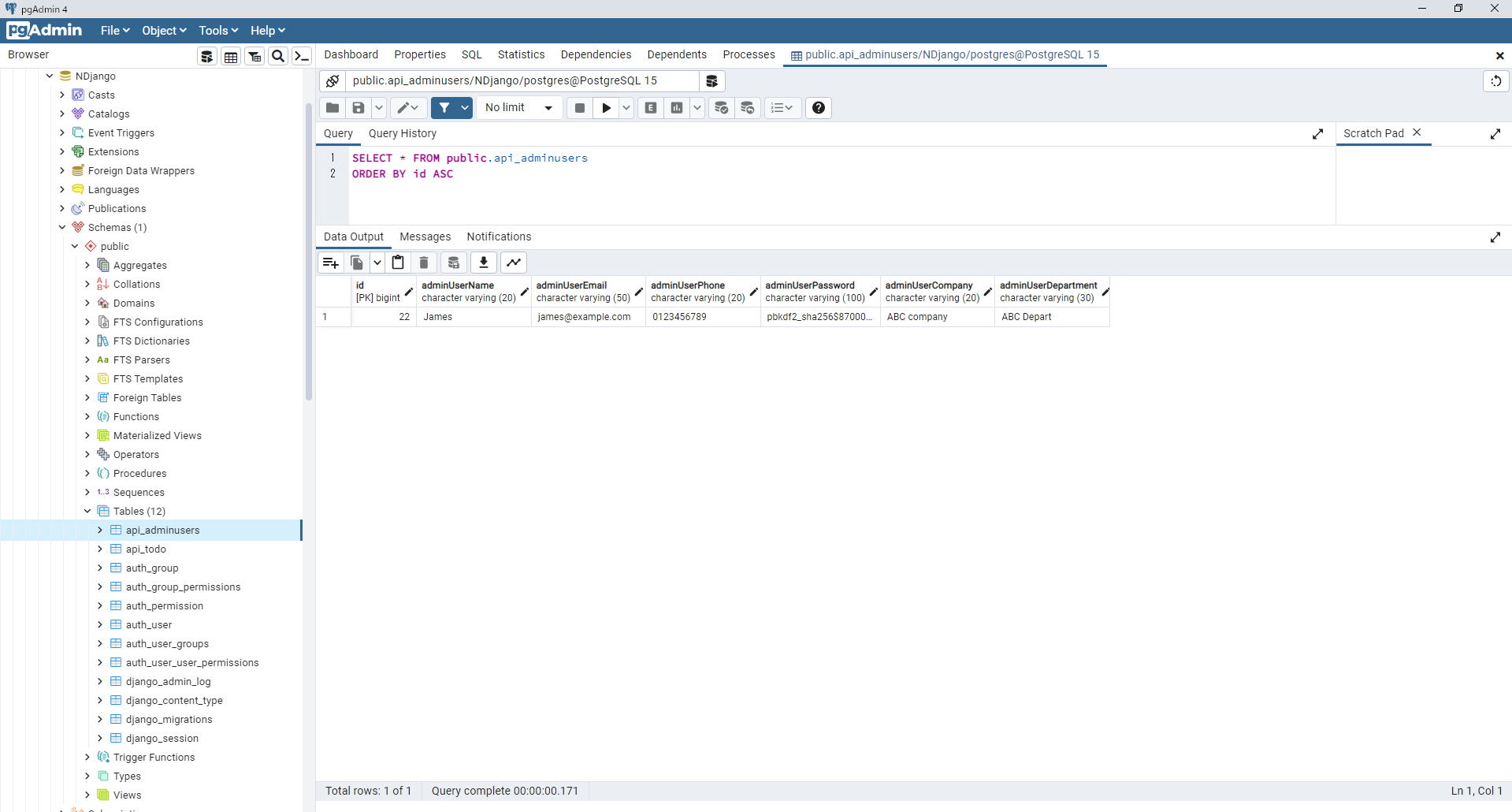The height and width of the screenshot is (812, 1512).
Task: Open new query tool for current connection
Action: point(711,81)
